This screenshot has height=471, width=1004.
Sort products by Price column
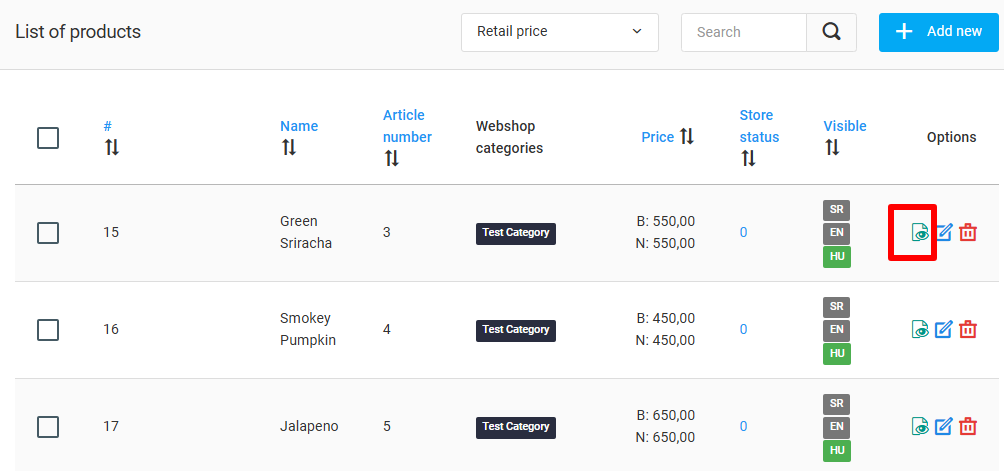[x=668, y=136]
